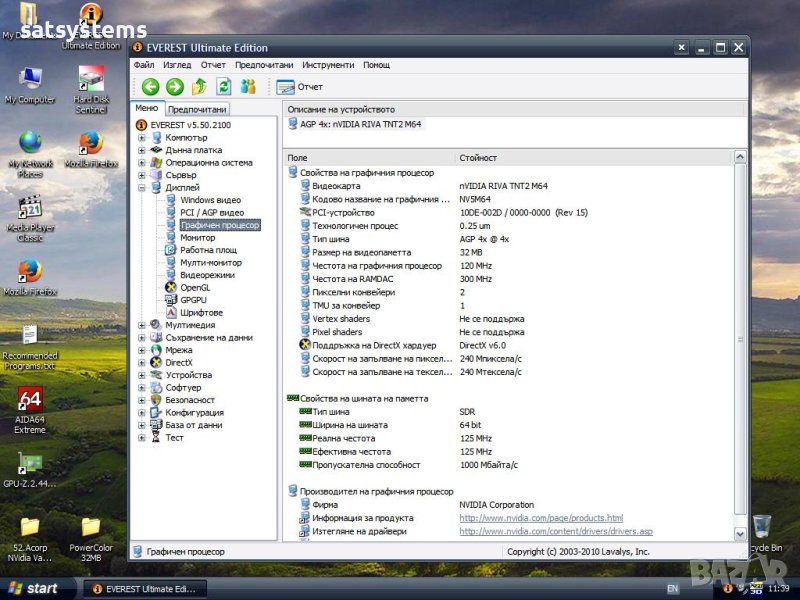Screen dimensions: 800x600
Task: Click the Up one level arrow icon
Action: point(199,87)
